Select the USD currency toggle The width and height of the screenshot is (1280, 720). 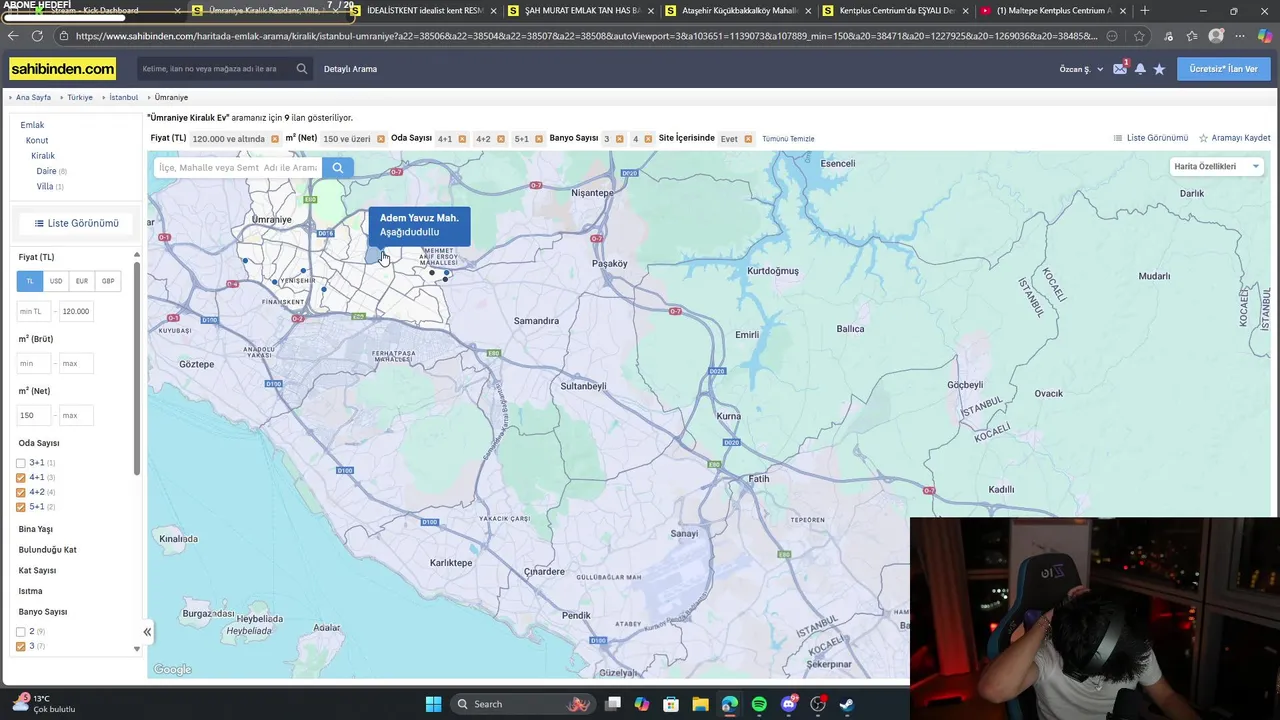click(x=56, y=281)
